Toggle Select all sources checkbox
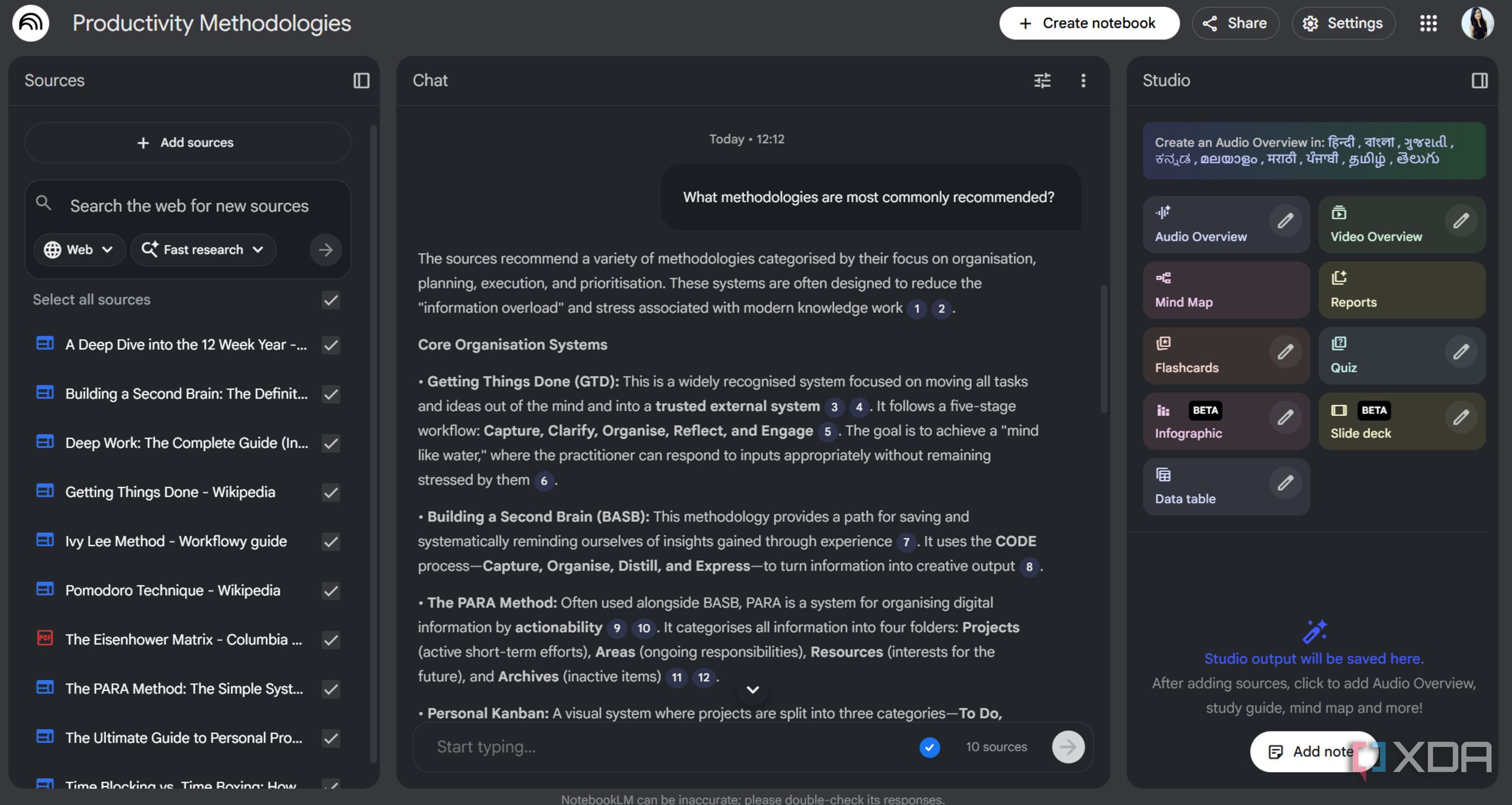Screen dimensions: 1512x805 pos(331,300)
